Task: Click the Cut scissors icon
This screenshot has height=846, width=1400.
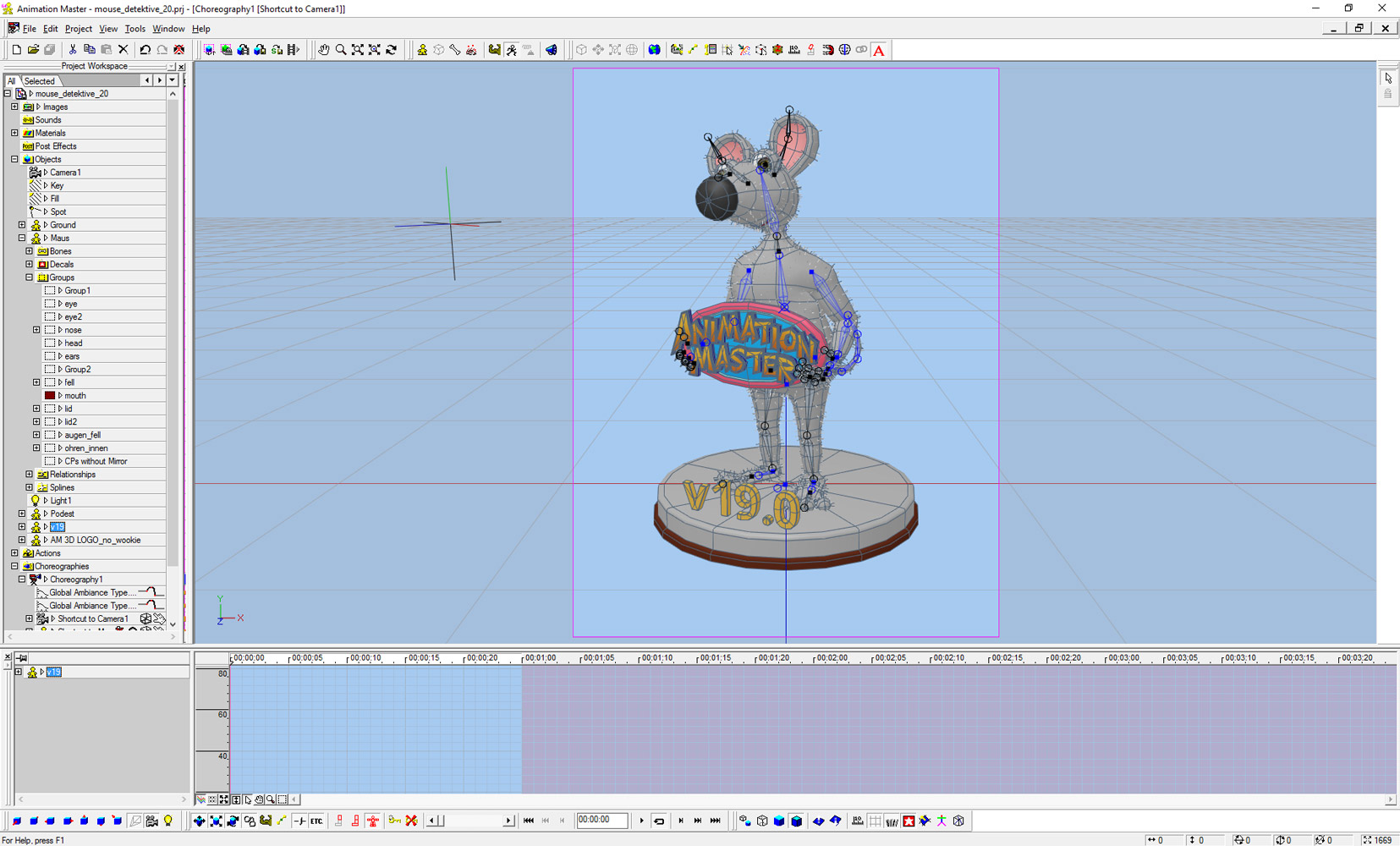Action: [73, 50]
